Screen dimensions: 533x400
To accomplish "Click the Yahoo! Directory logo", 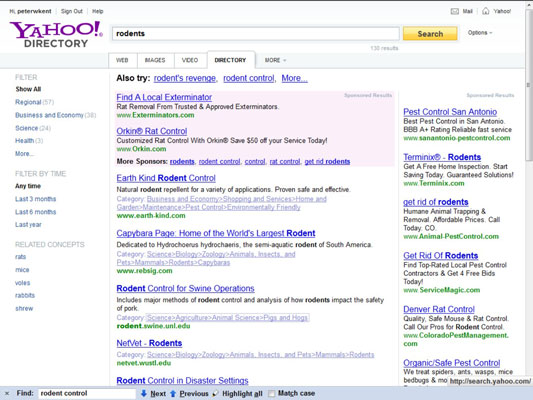I will pos(56,34).
